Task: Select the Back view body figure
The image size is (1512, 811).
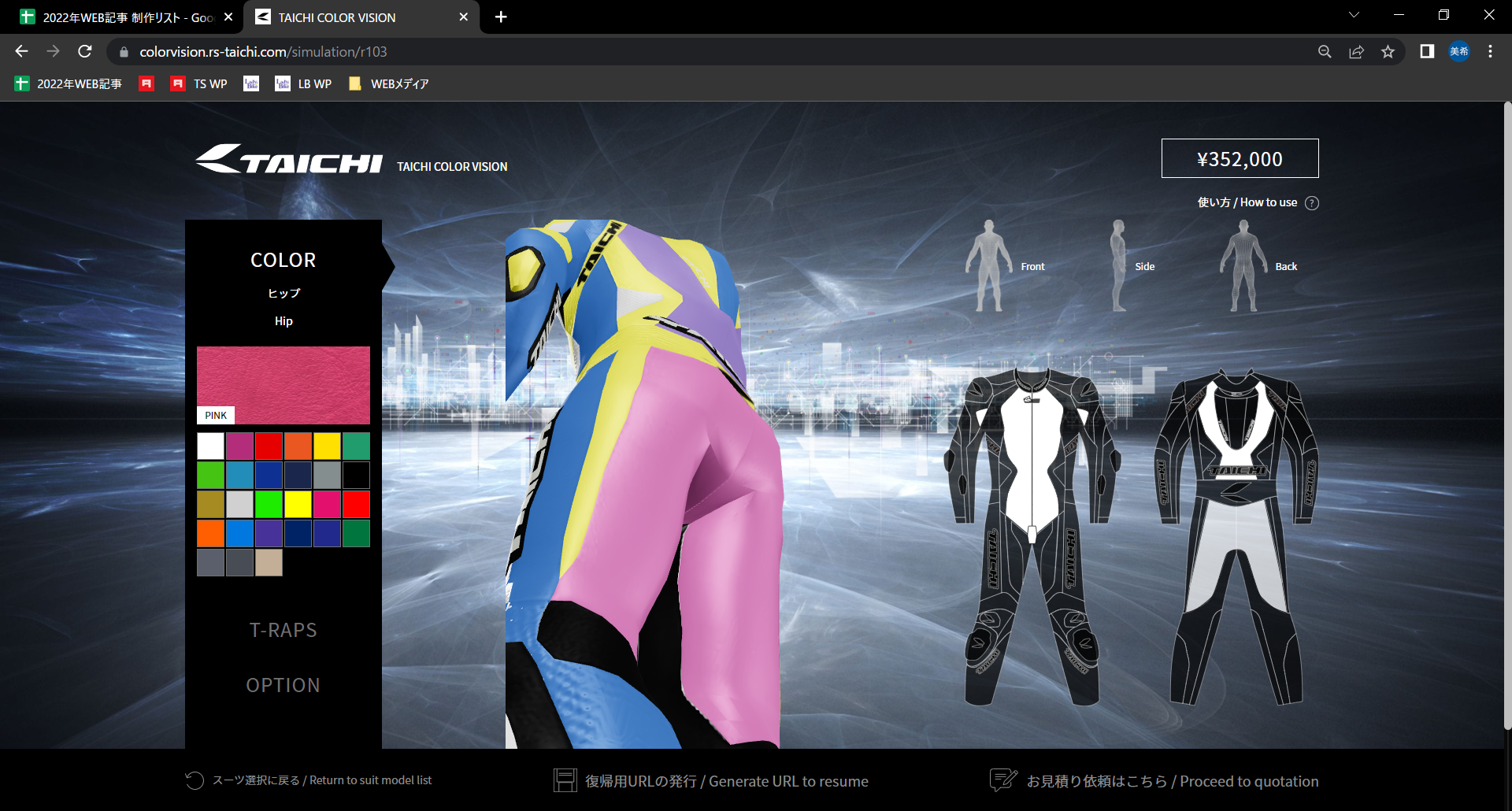Action: tap(1243, 265)
